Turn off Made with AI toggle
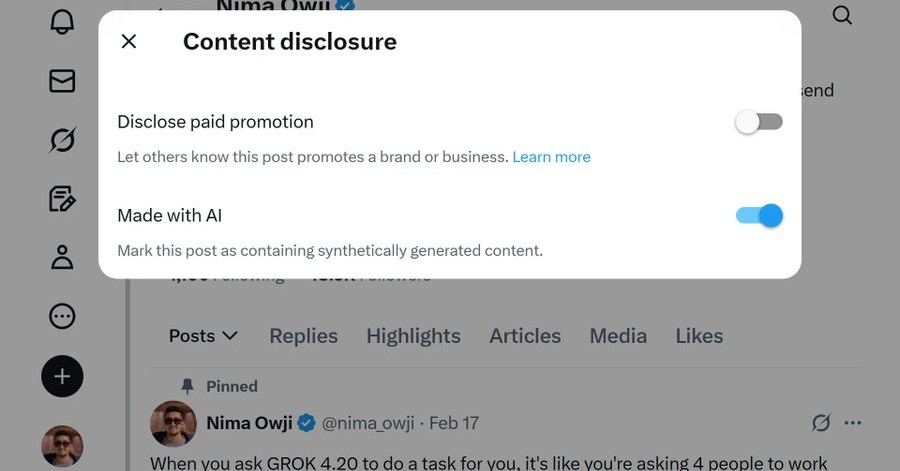The height and width of the screenshot is (471, 900). [x=759, y=215]
